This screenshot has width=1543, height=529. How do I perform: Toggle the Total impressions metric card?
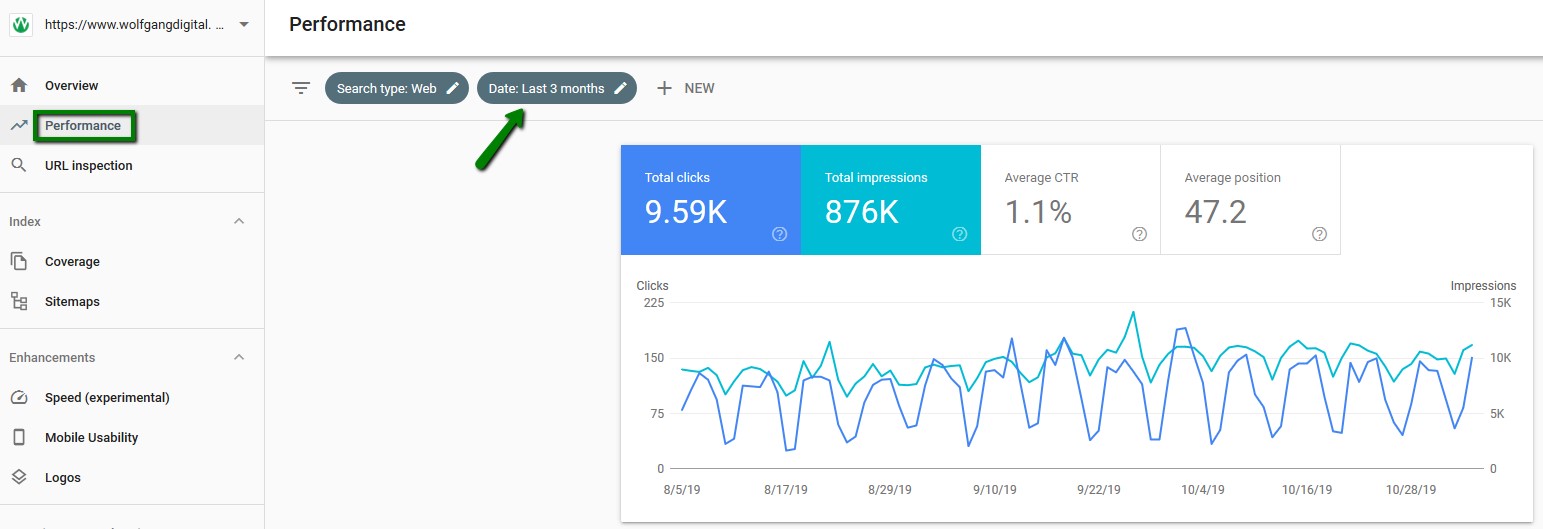(890, 200)
